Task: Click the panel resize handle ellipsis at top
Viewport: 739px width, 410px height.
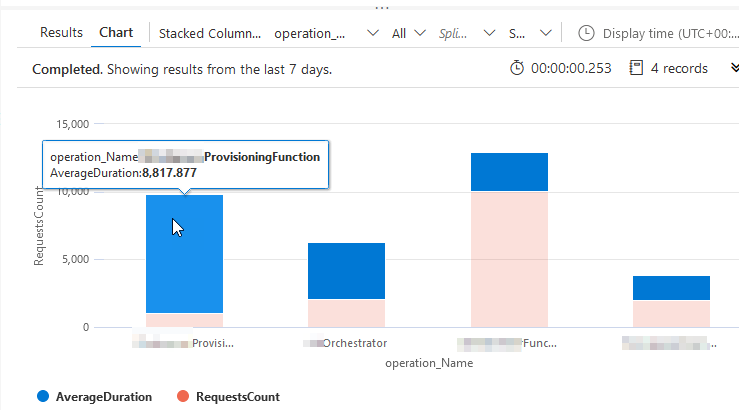Action: point(379,5)
